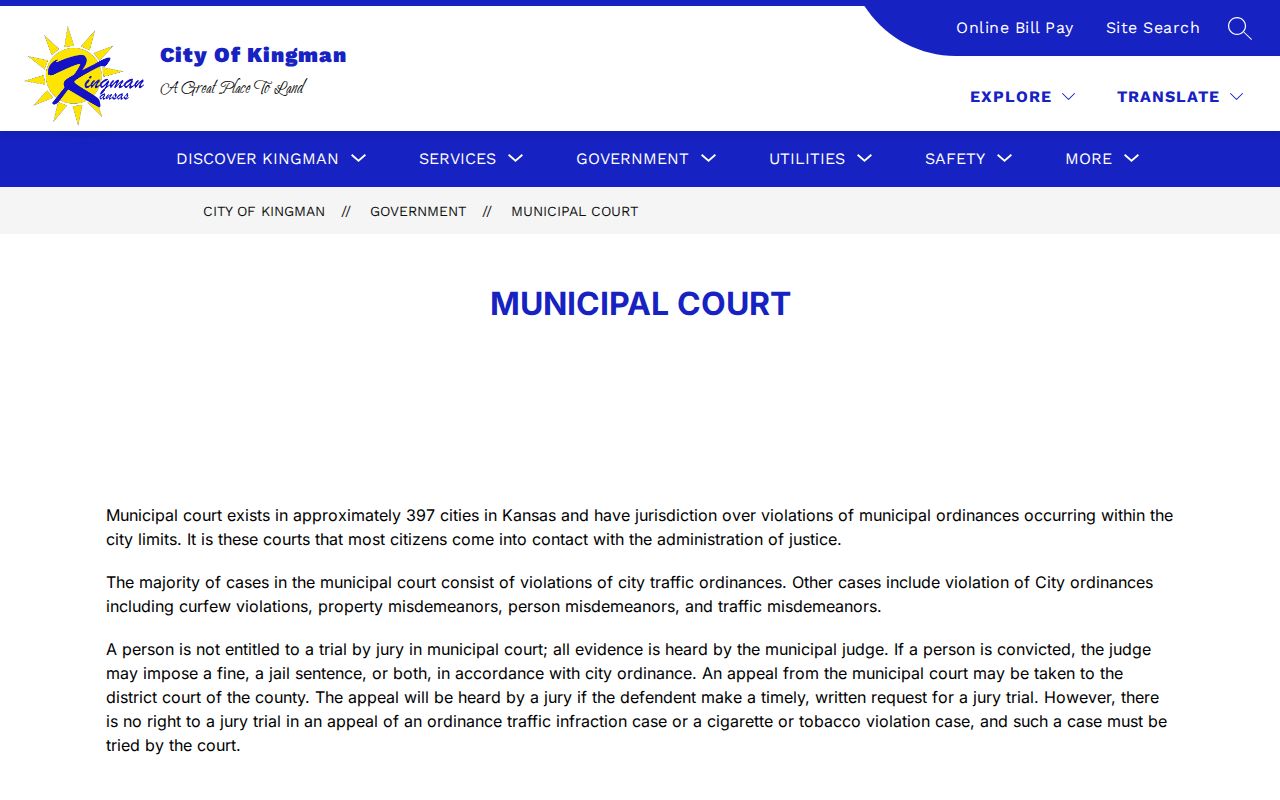Click the chevron beside MORE
This screenshot has height=800, width=1280.
click(1132, 158)
